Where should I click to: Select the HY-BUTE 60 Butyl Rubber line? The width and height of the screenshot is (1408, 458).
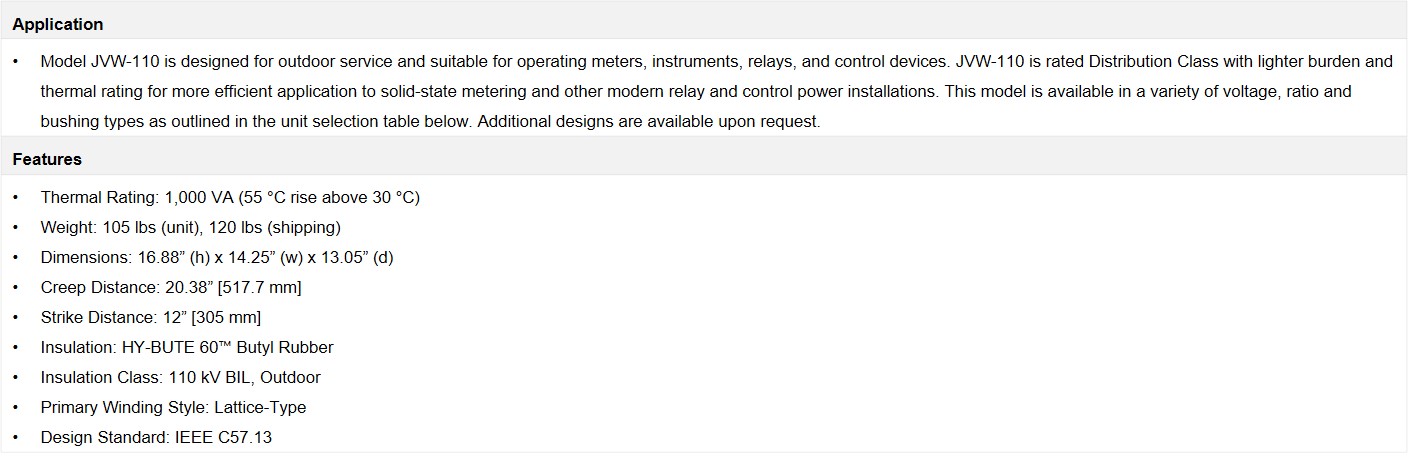coord(187,347)
